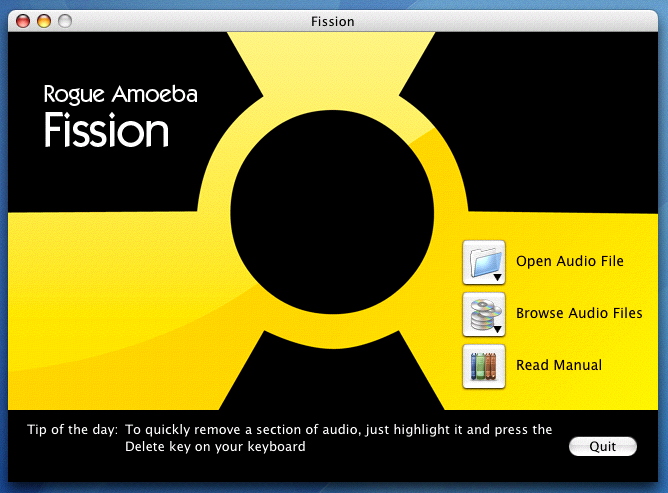Click the Browse Audio Files disc stack icon
Viewport: 668px width, 493px height.
tap(484, 314)
